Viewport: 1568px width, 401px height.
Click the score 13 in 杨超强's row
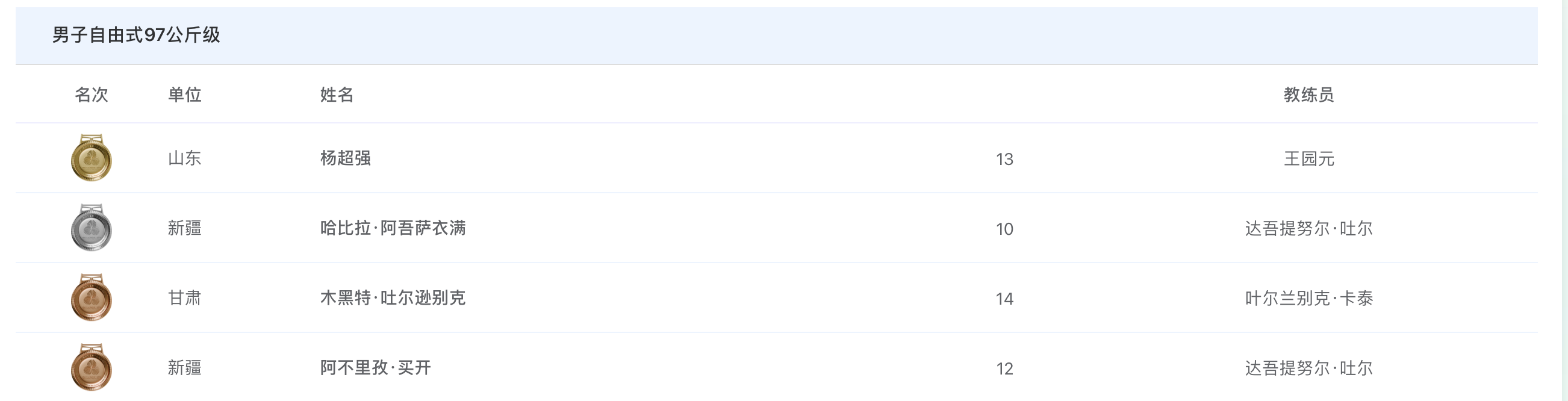point(1004,160)
